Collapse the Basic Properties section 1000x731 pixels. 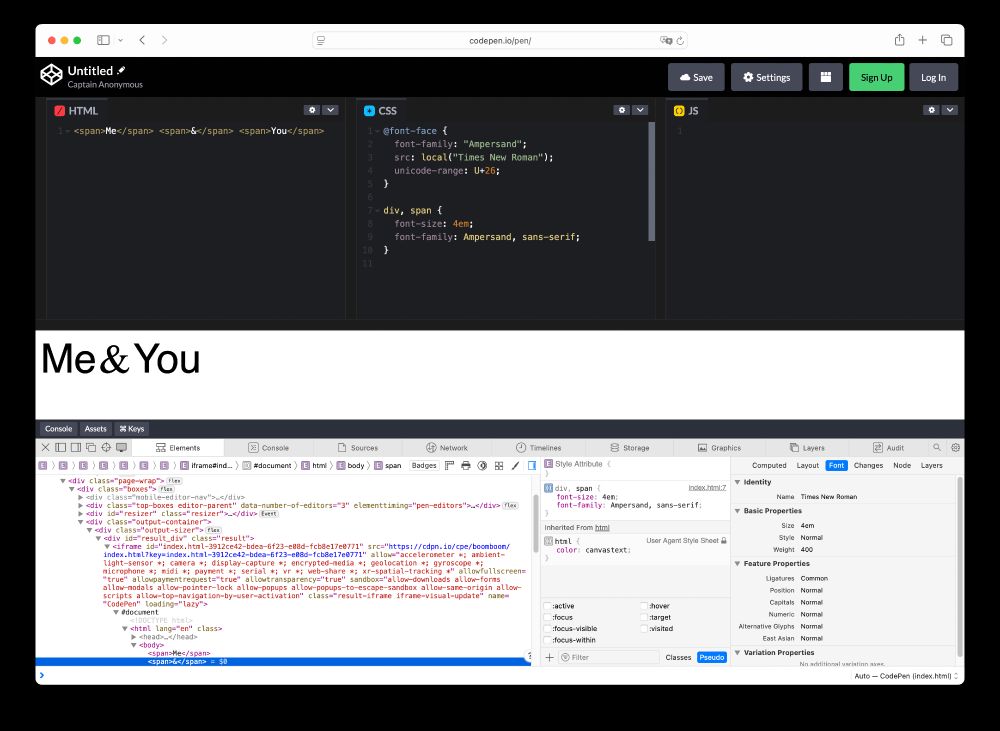click(x=738, y=511)
